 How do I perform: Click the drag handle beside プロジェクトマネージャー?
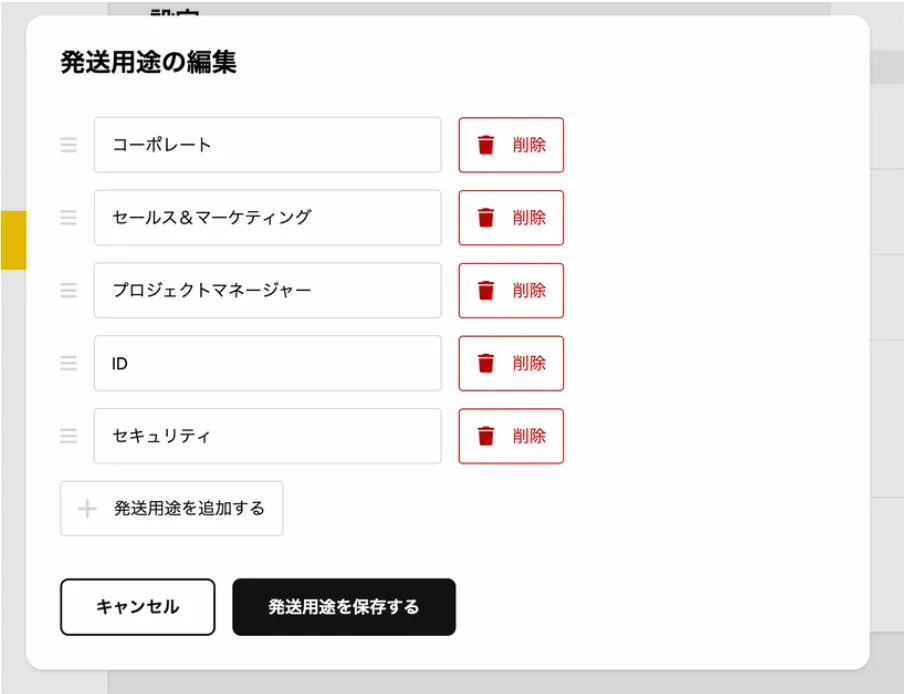68,291
